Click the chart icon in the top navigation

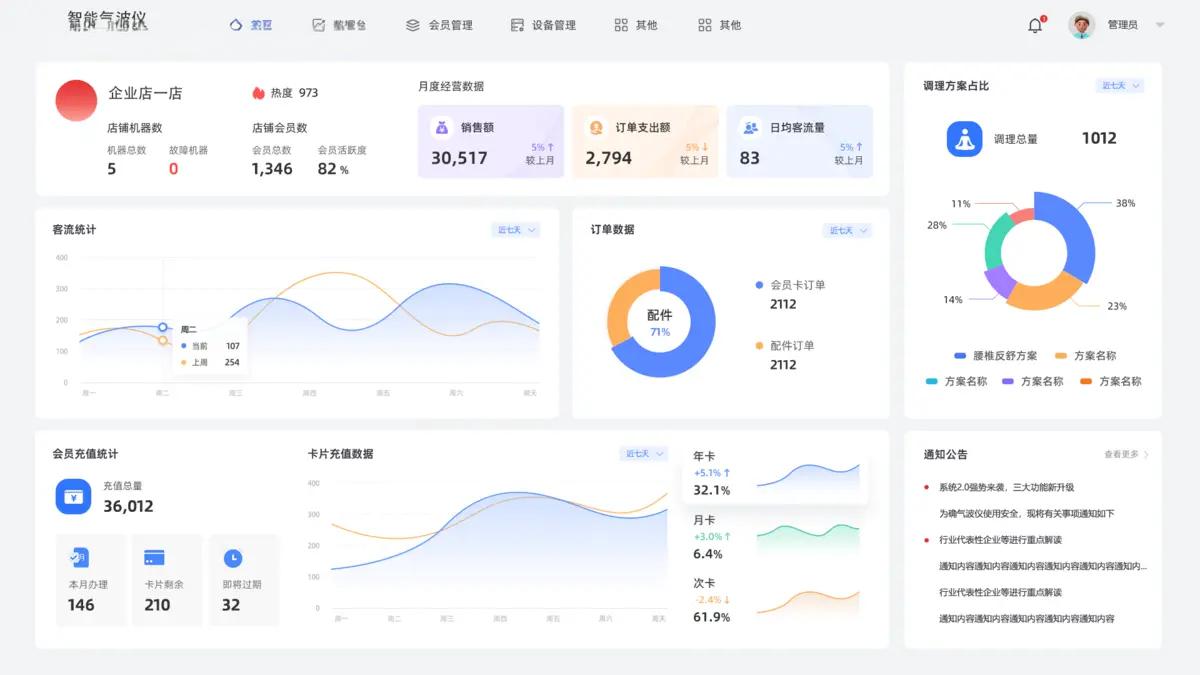[319, 25]
